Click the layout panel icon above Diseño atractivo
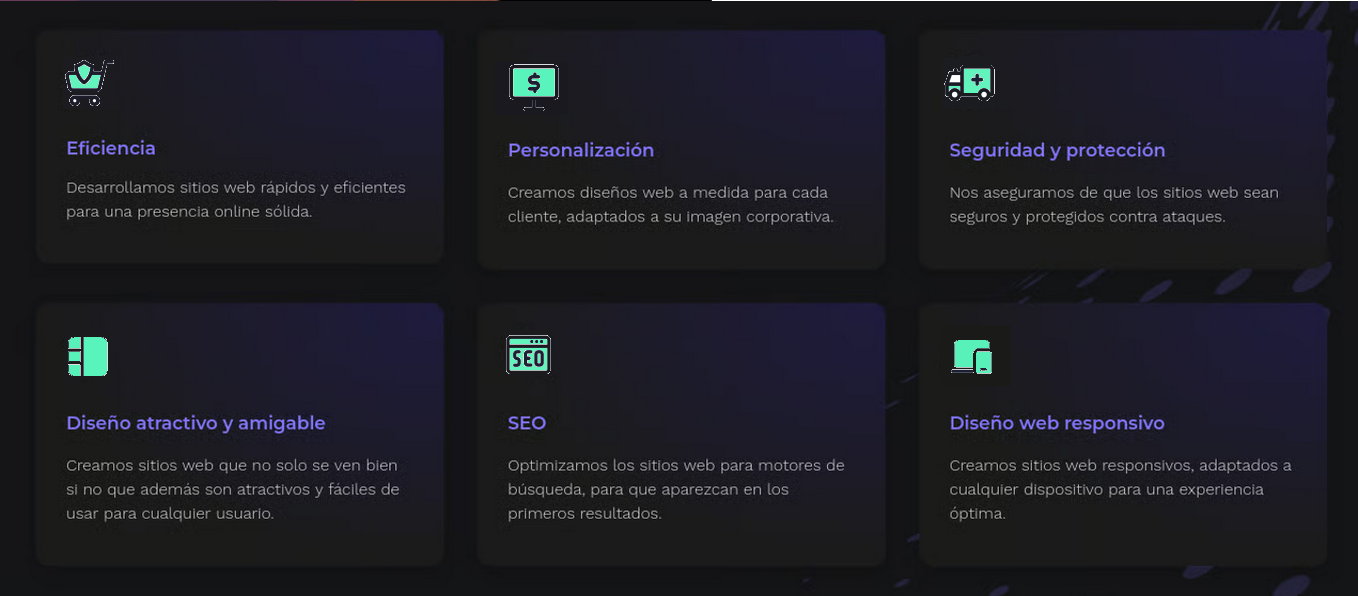The height and width of the screenshot is (596, 1358). coord(88,356)
